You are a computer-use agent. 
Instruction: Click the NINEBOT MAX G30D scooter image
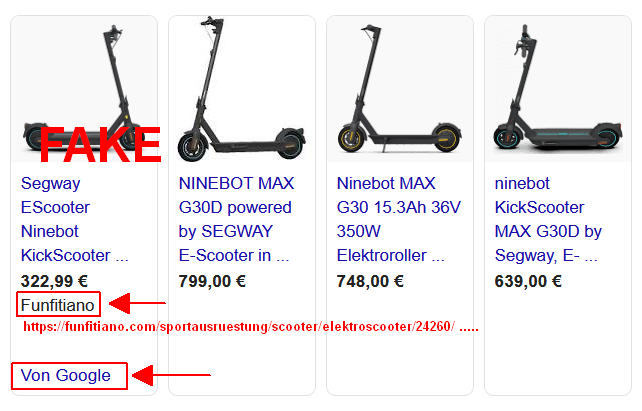tap(242, 89)
